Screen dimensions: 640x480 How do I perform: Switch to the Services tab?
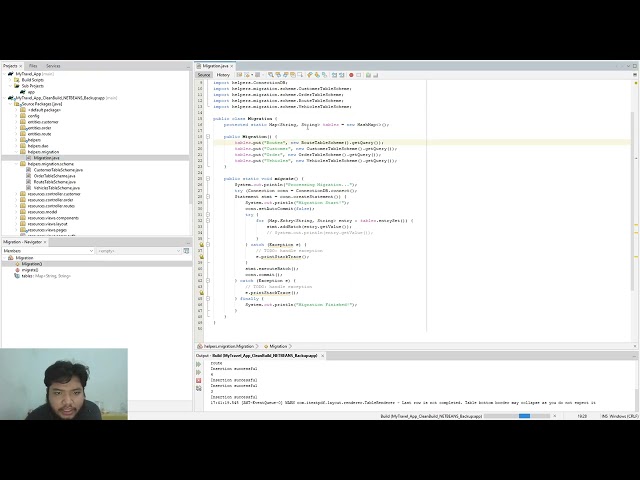pyautogui.click(x=53, y=66)
